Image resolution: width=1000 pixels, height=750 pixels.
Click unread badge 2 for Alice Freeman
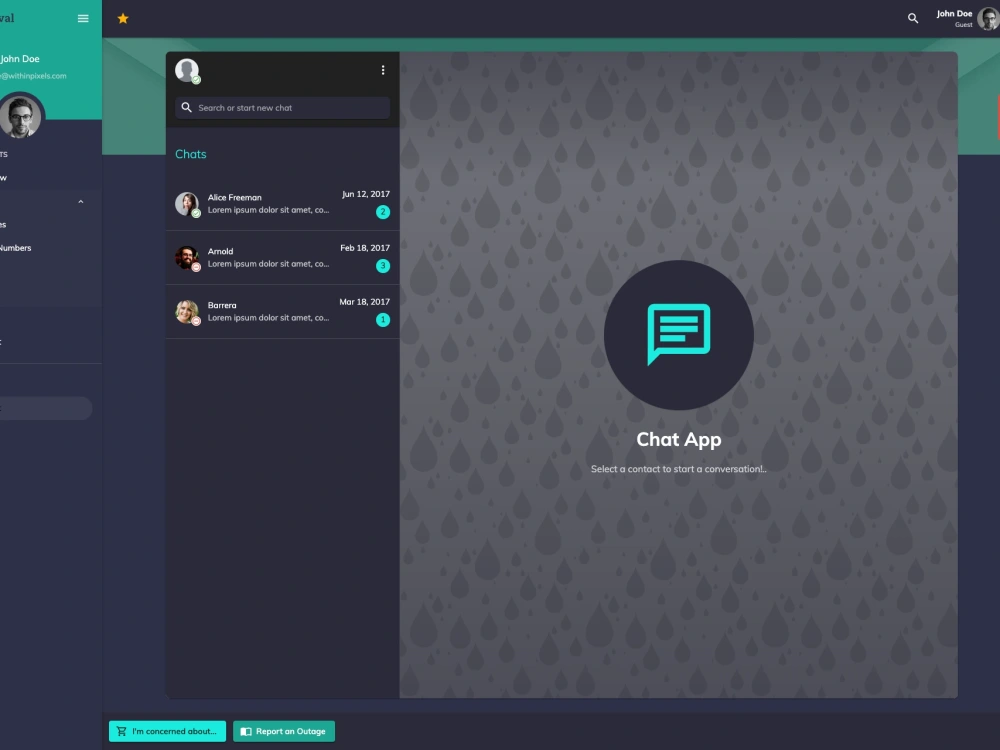pos(383,212)
